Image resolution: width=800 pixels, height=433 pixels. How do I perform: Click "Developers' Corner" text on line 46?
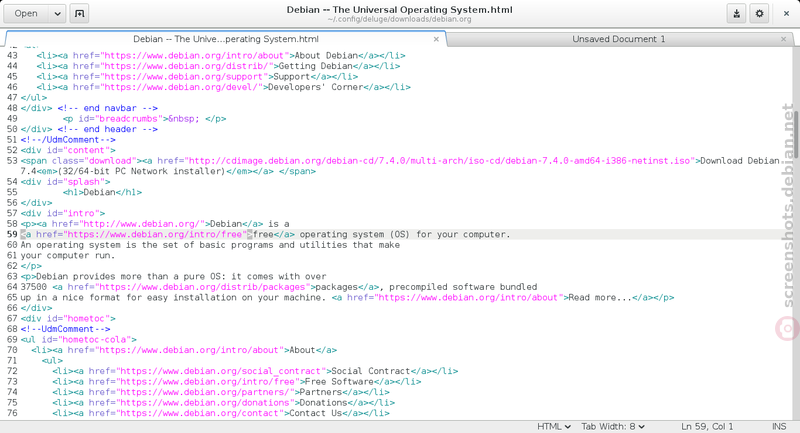point(315,87)
